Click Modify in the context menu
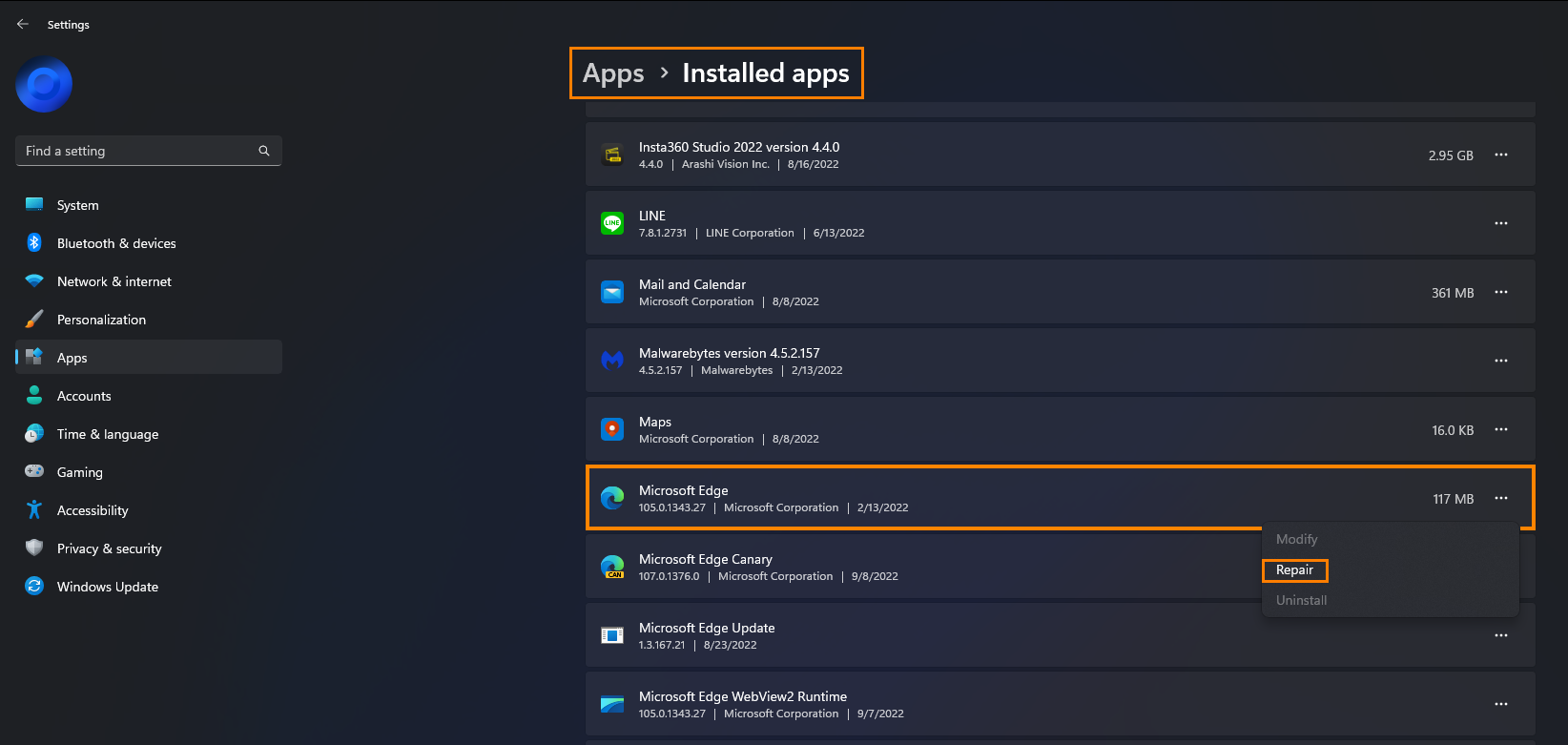The width and height of the screenshot is (1568, 745). [x=1296, y=539]
